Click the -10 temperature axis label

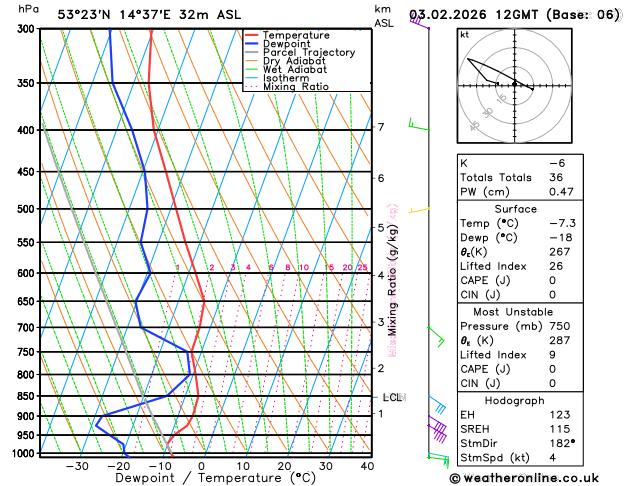tap(160, 466)
